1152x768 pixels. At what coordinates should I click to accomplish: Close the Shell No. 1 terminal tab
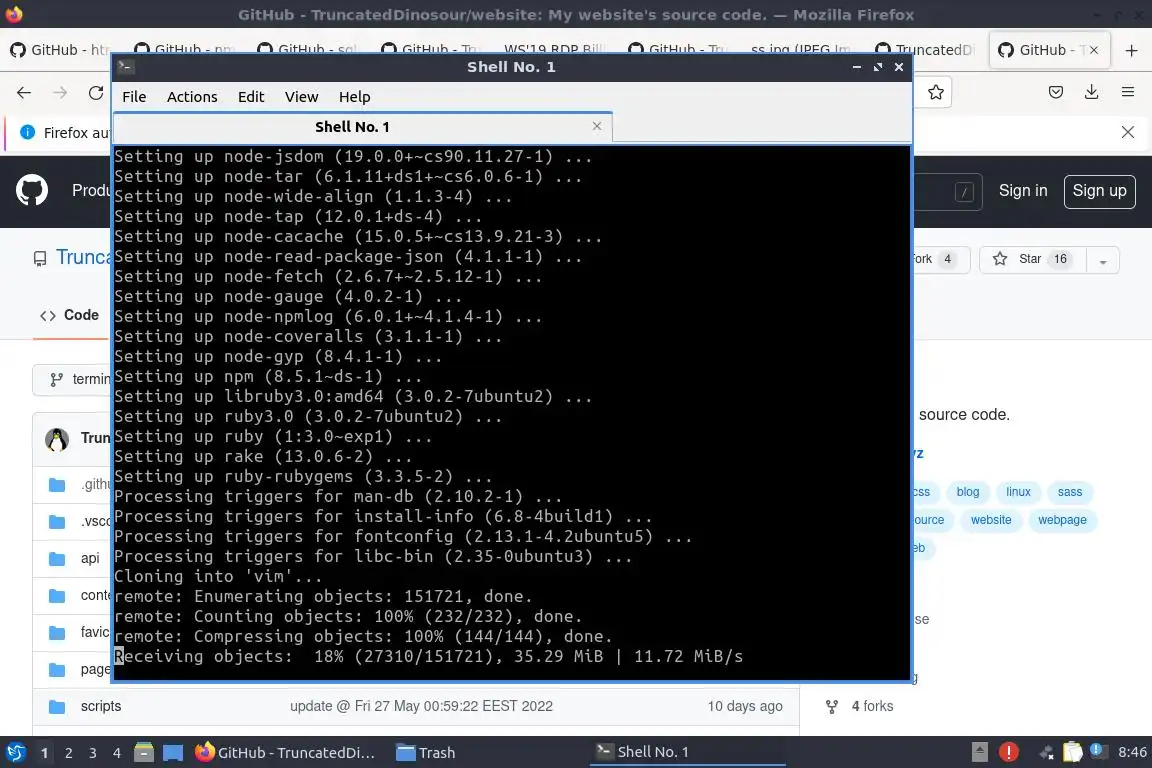(x=597, y=126)
